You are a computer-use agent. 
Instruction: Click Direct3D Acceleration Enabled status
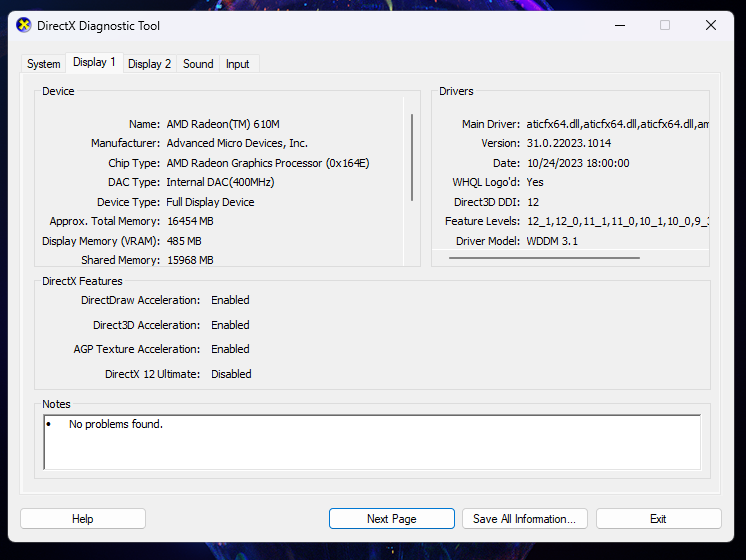click(230, 325)
